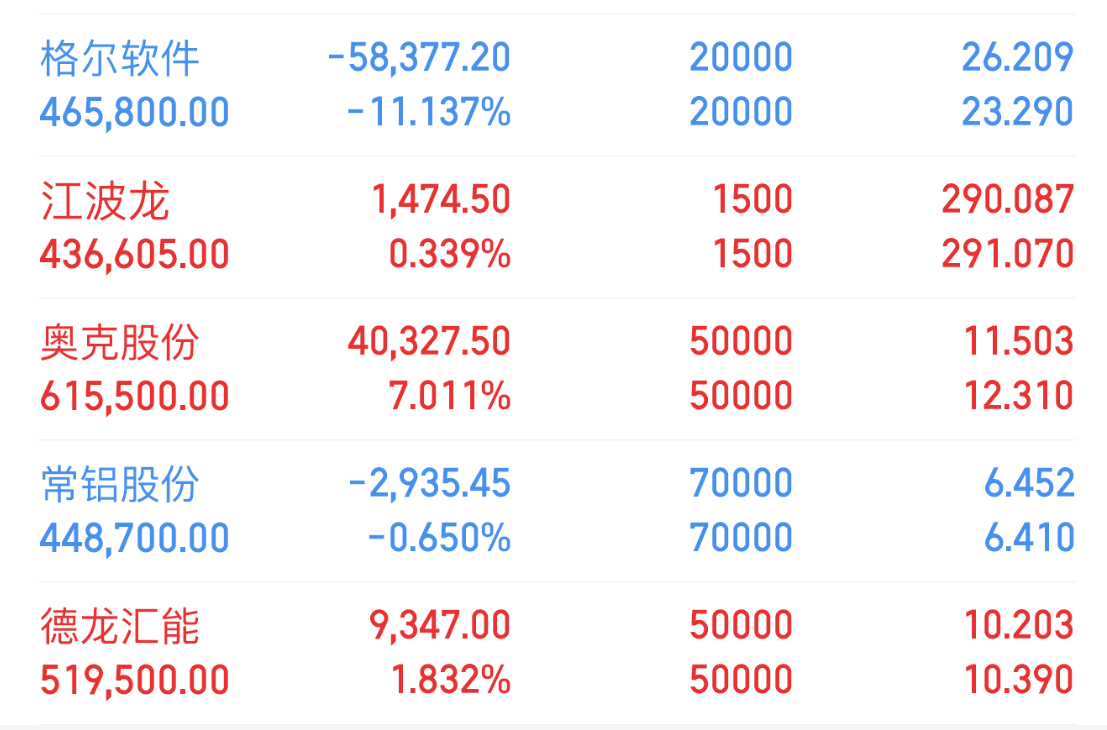
Task: Tap the 23.290 current price
Action: 1018,112
